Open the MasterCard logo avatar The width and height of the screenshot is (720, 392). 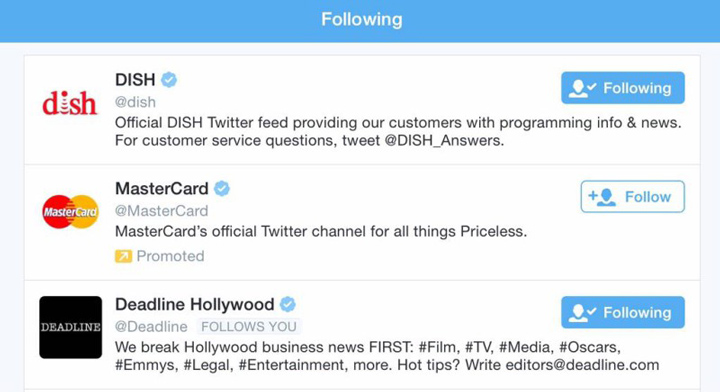click(x=70, y=212)
